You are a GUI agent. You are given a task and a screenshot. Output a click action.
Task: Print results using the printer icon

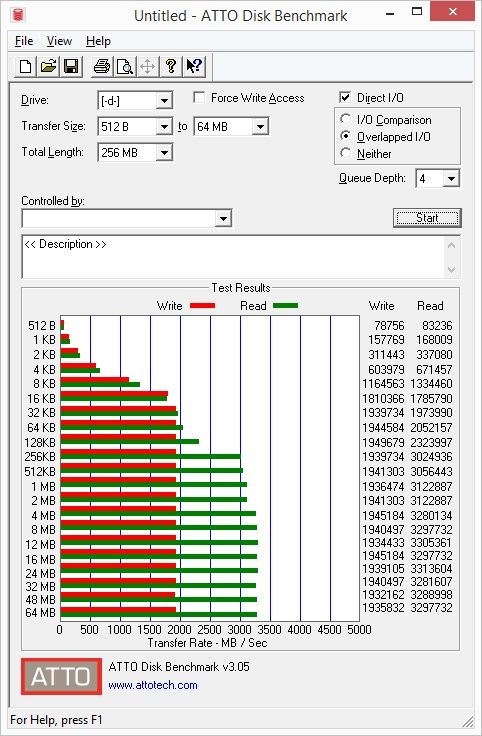click(x=102, y=66)
